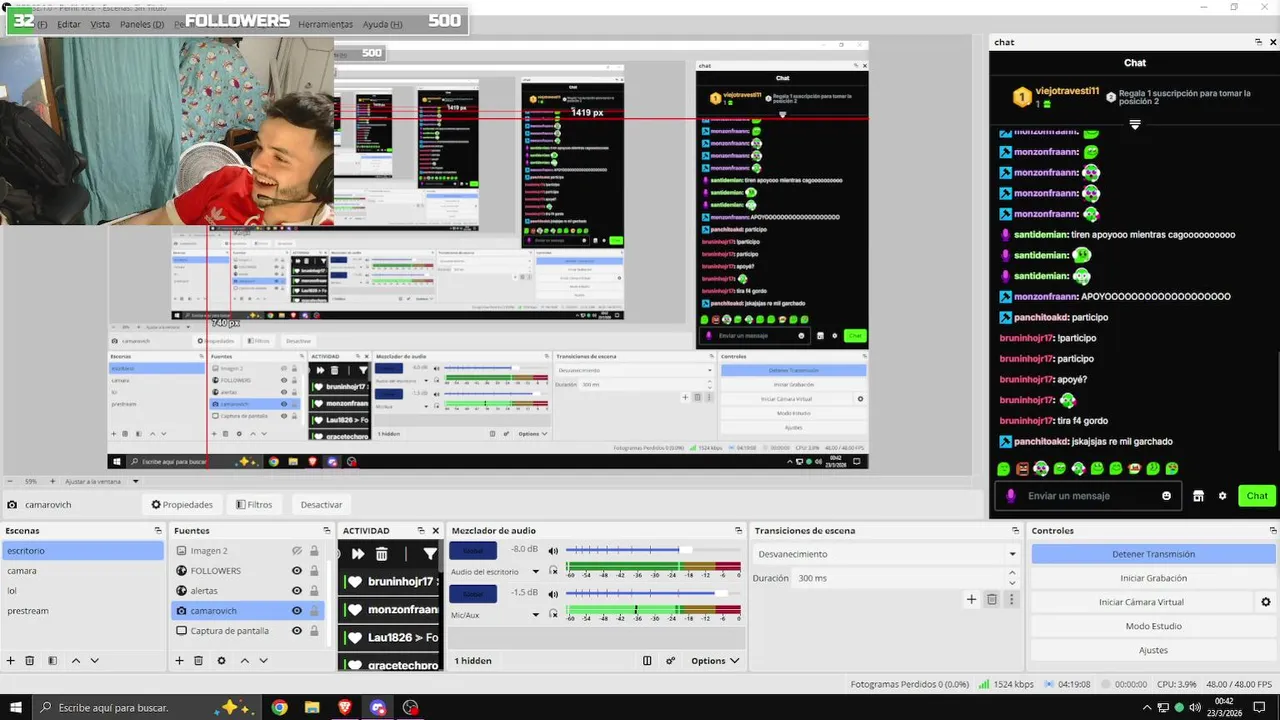The image size is (1280, 720).
Task: Open the Vista menu
Action: (x=100, y=24)
